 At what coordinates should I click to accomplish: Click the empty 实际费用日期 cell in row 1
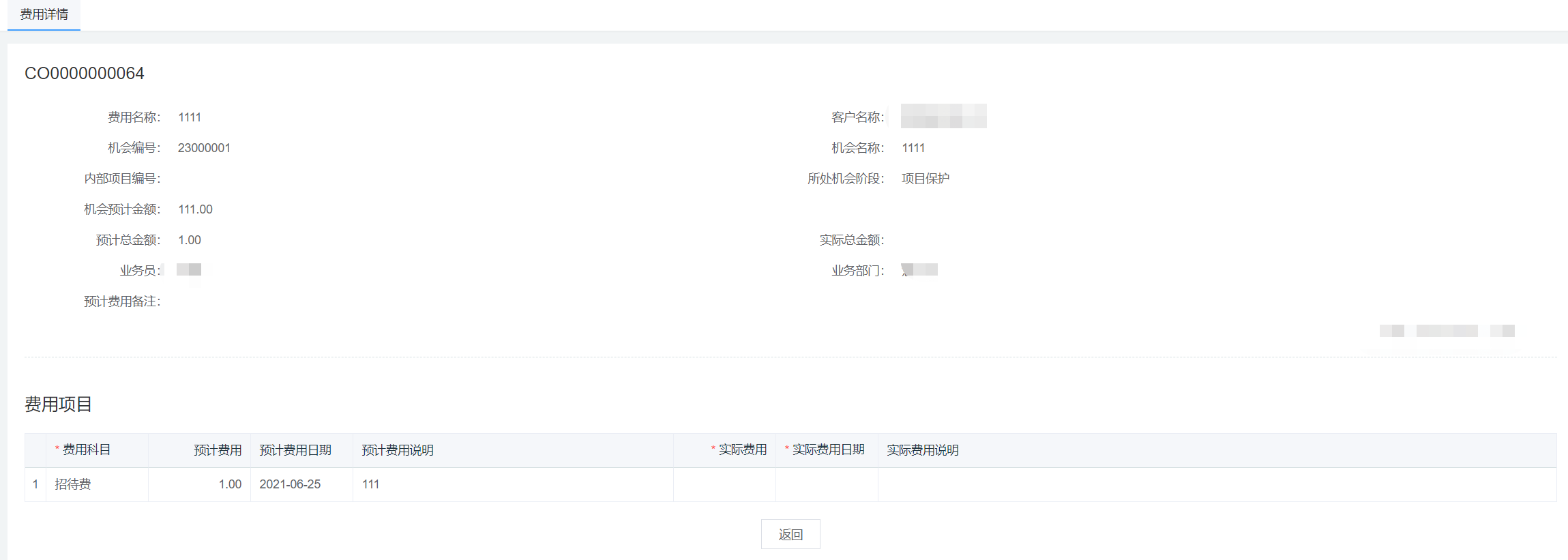(x=827, y=484)
